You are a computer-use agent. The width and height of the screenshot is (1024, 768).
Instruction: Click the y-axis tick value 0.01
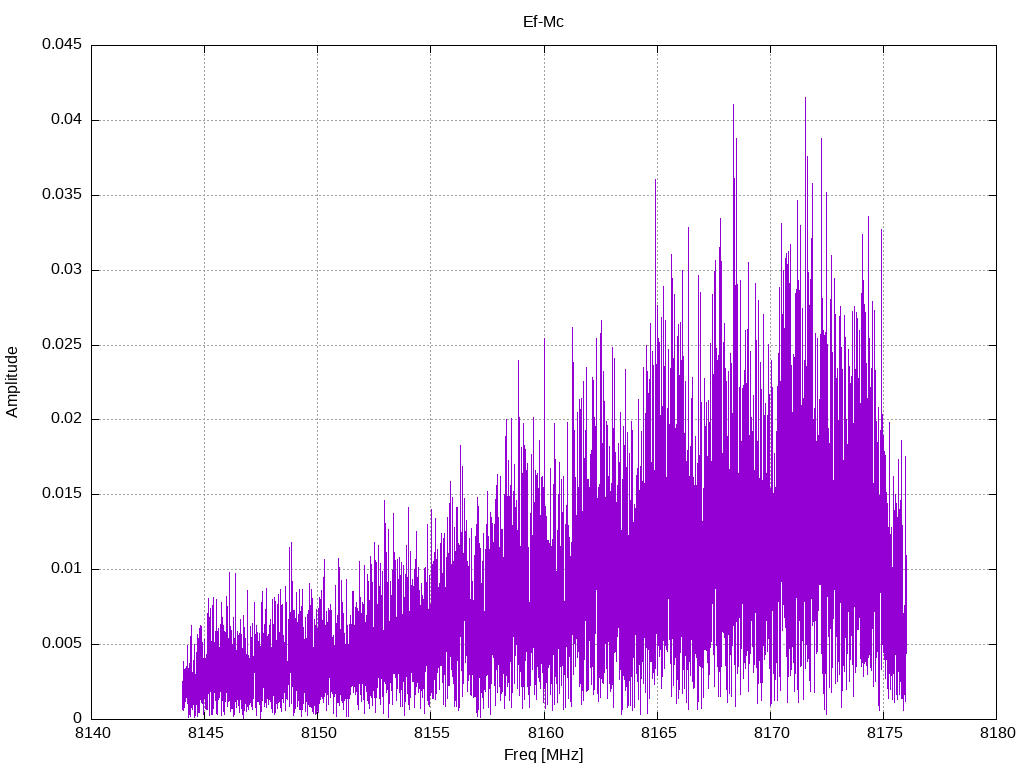click(67, 568)
